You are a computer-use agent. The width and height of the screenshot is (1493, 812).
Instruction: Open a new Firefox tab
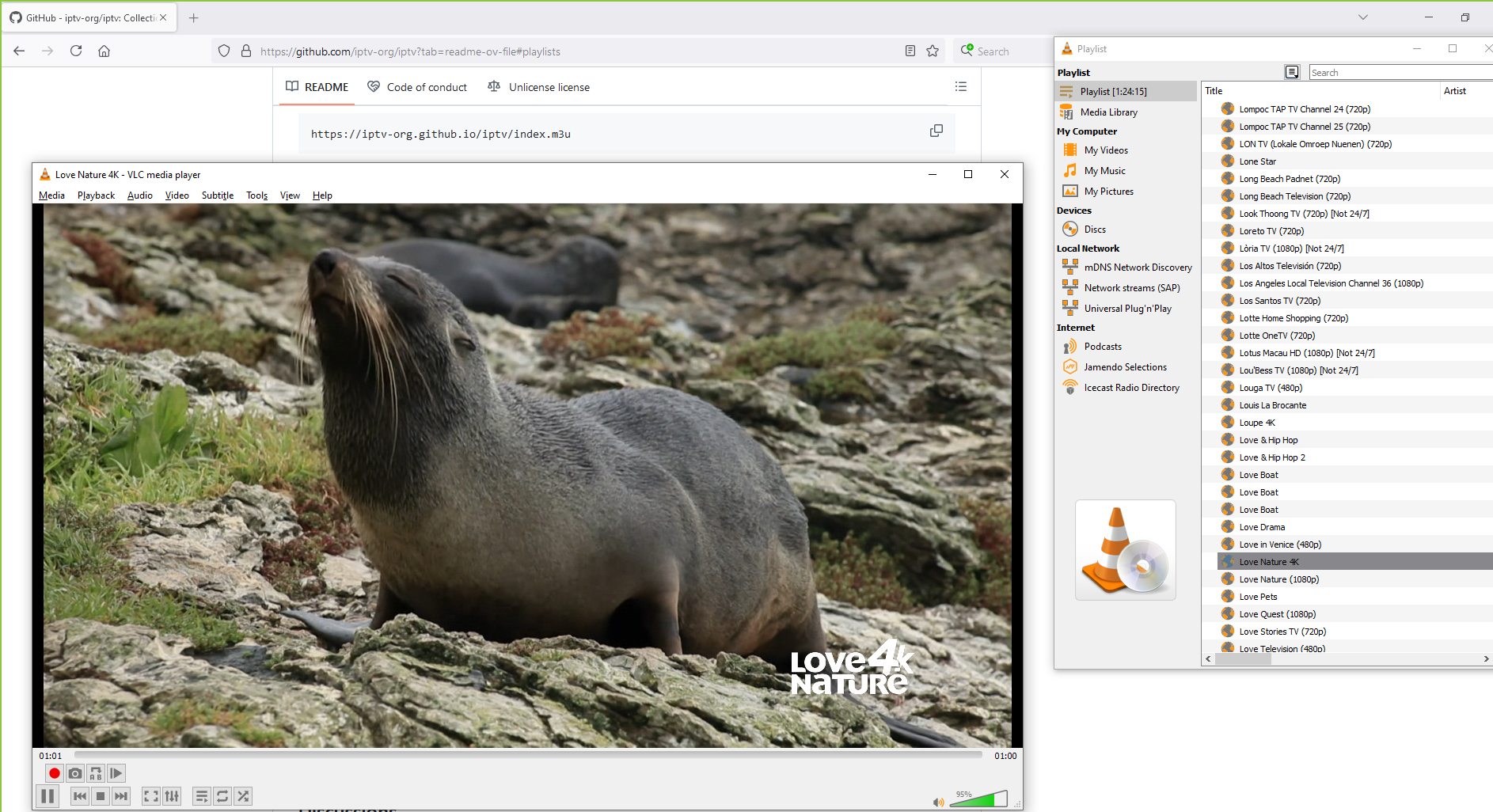(194, 17)
